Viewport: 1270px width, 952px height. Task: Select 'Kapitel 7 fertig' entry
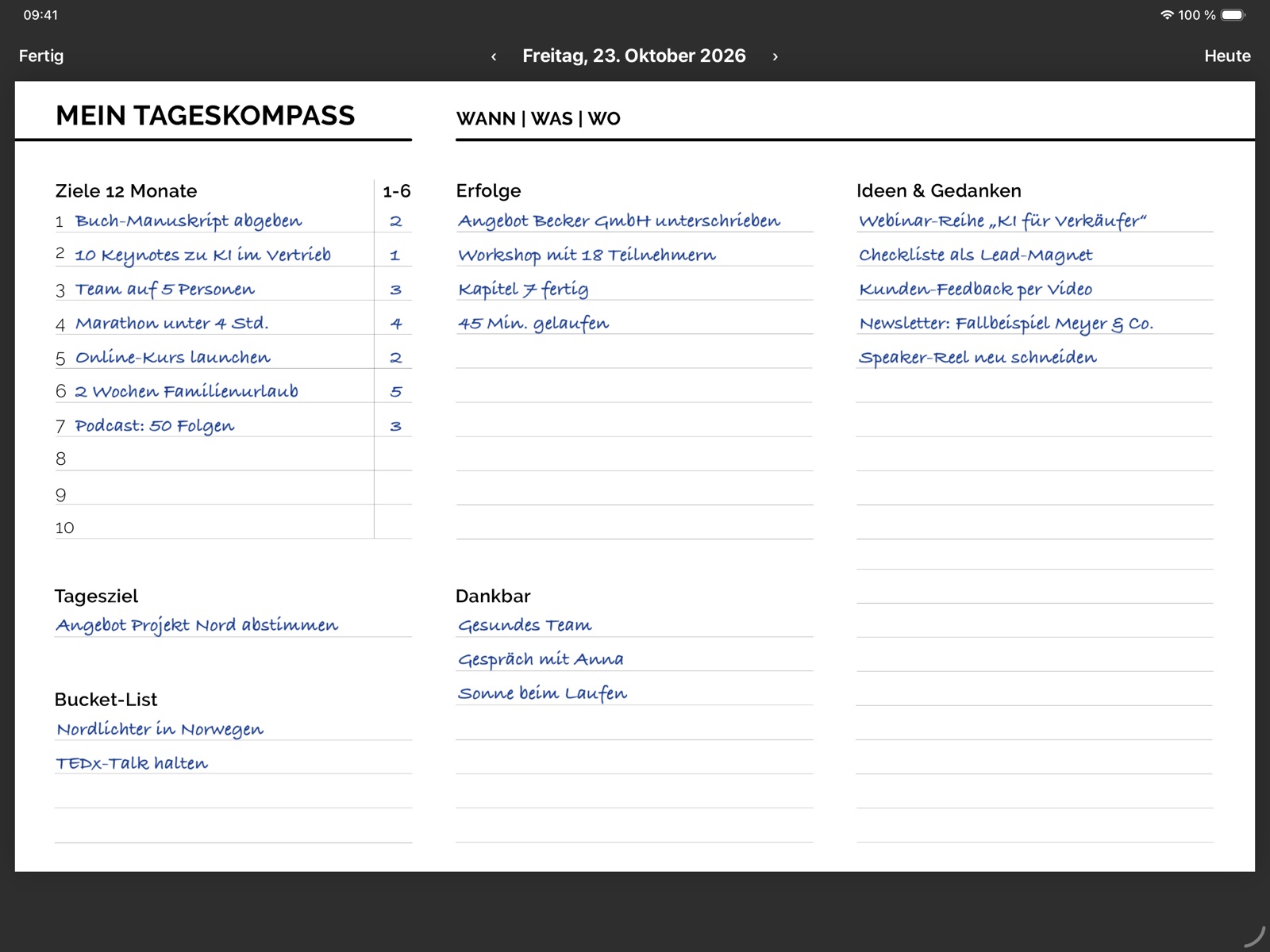tap(523, 289)
